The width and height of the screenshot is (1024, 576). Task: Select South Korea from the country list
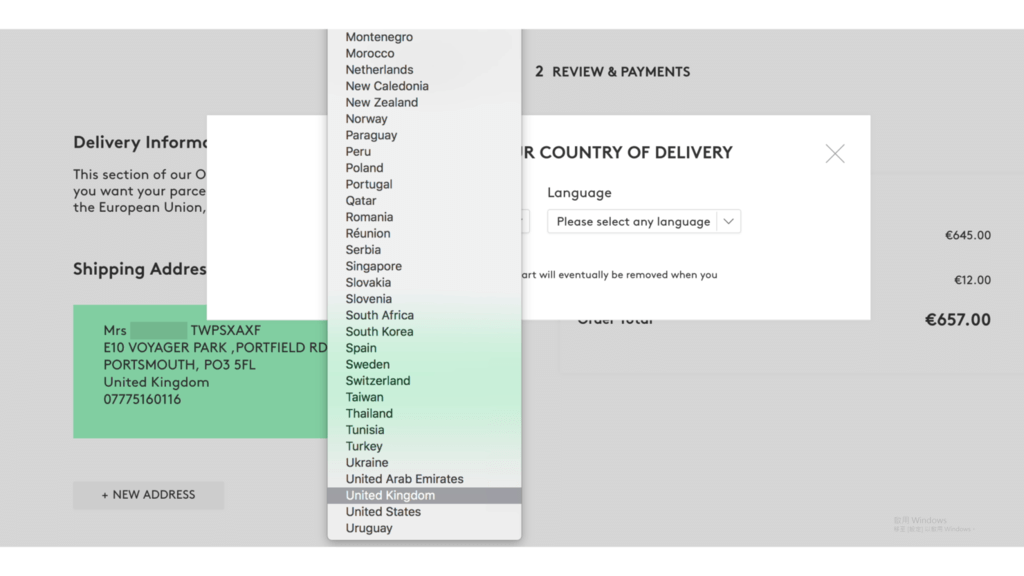[424, 331]
